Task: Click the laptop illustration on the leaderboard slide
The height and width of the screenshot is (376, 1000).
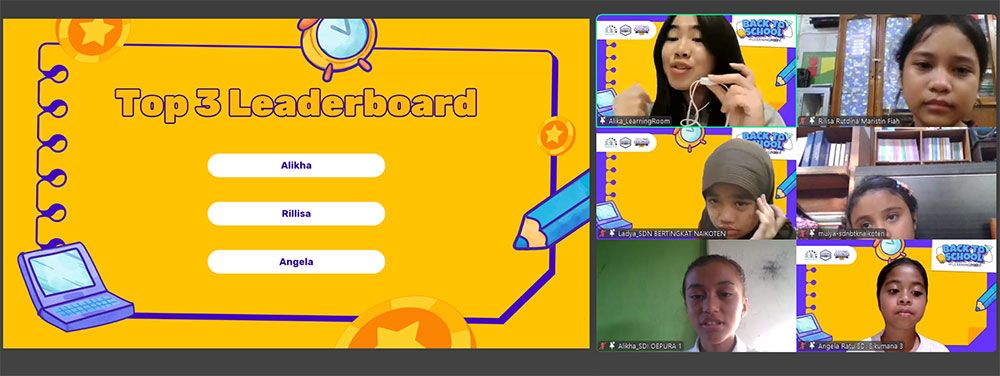Action: (x=74, y=286)
